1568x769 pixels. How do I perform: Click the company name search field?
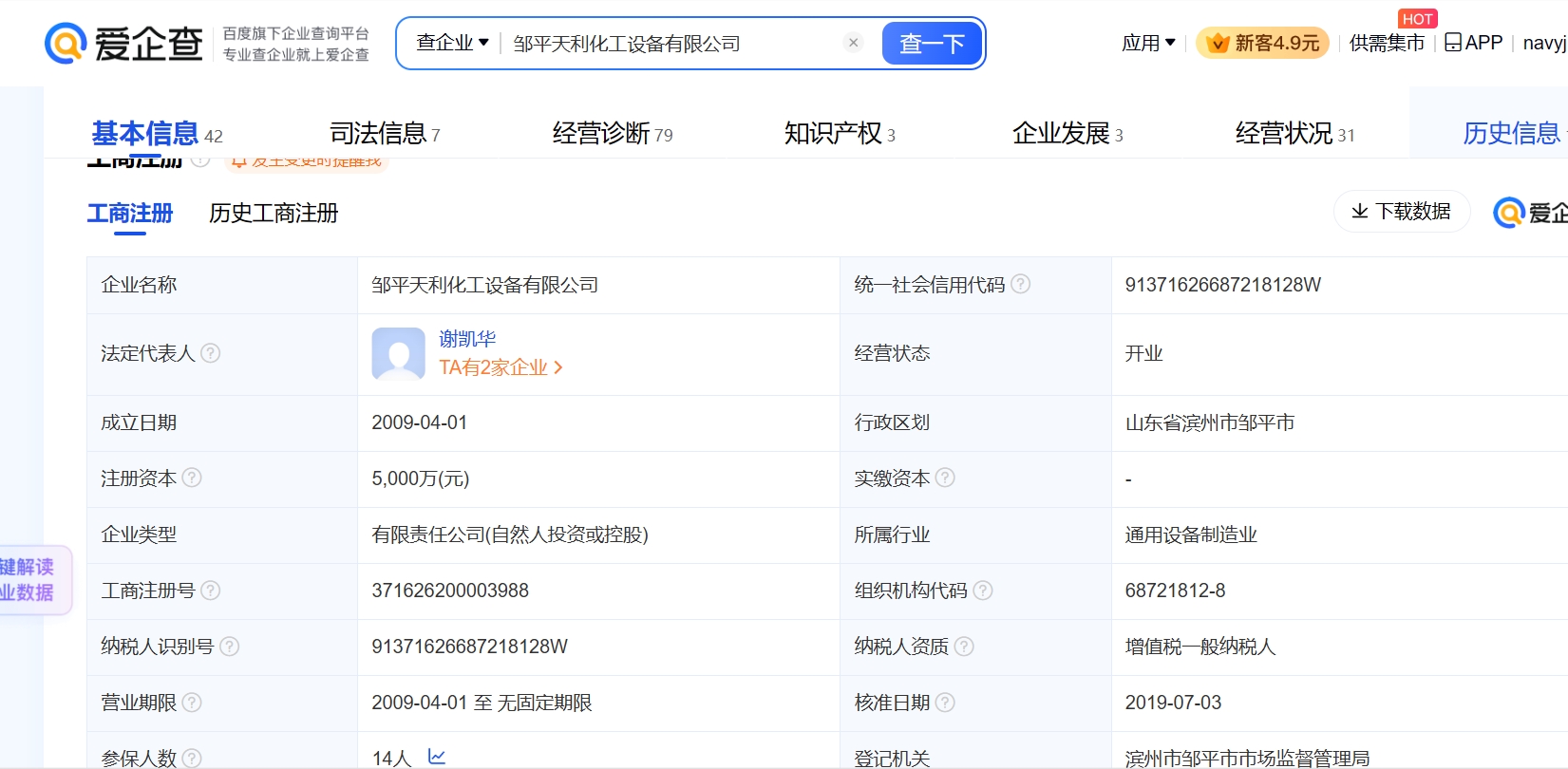click(670, 44)
